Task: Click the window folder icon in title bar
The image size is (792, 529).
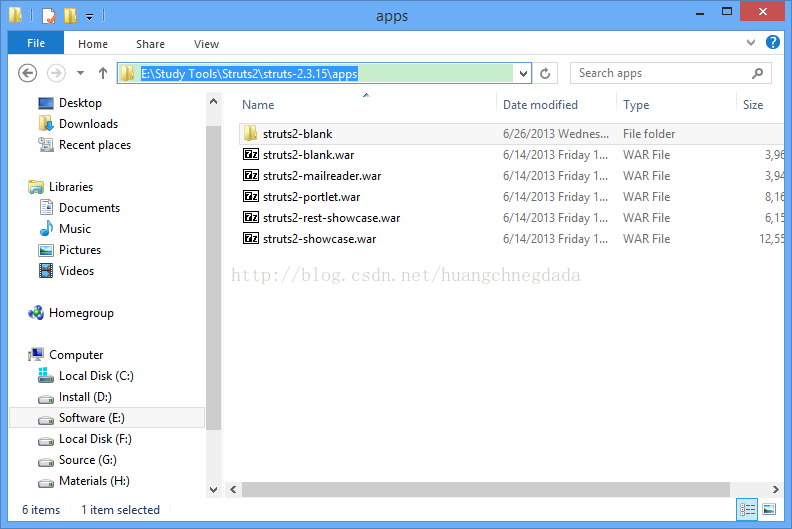Action: click(x=16, y=15)
